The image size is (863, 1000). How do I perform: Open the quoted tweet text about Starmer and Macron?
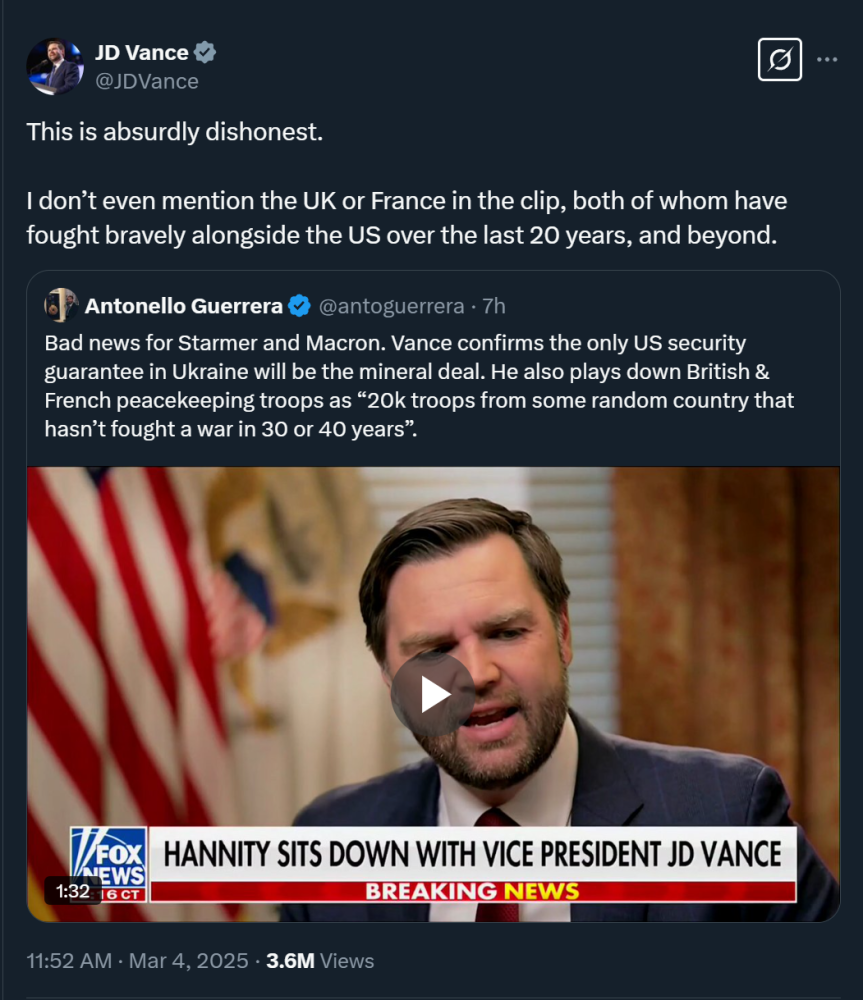(419, 386)
